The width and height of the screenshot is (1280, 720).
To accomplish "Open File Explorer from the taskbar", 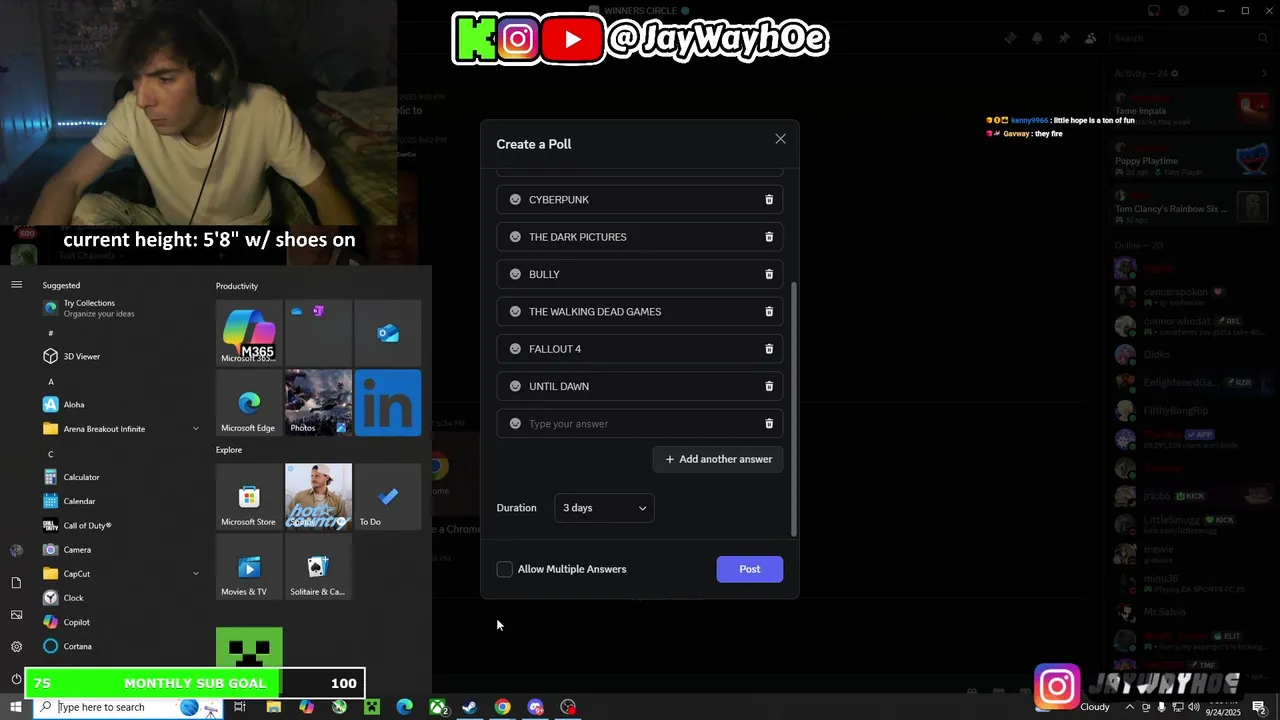I will pyautogui.click(x=273, y=707).
